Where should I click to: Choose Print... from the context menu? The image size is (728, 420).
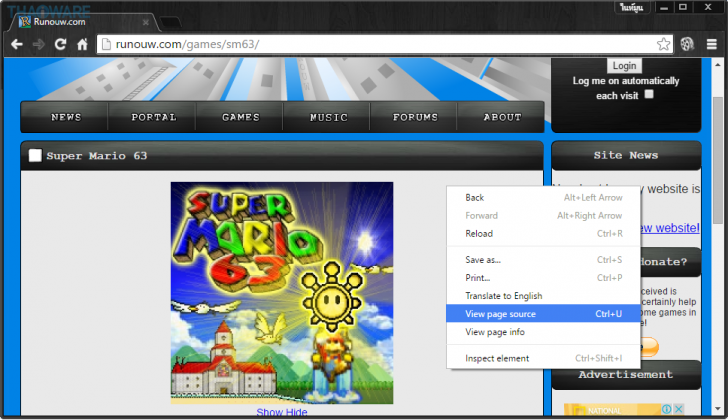pos(543,278)
